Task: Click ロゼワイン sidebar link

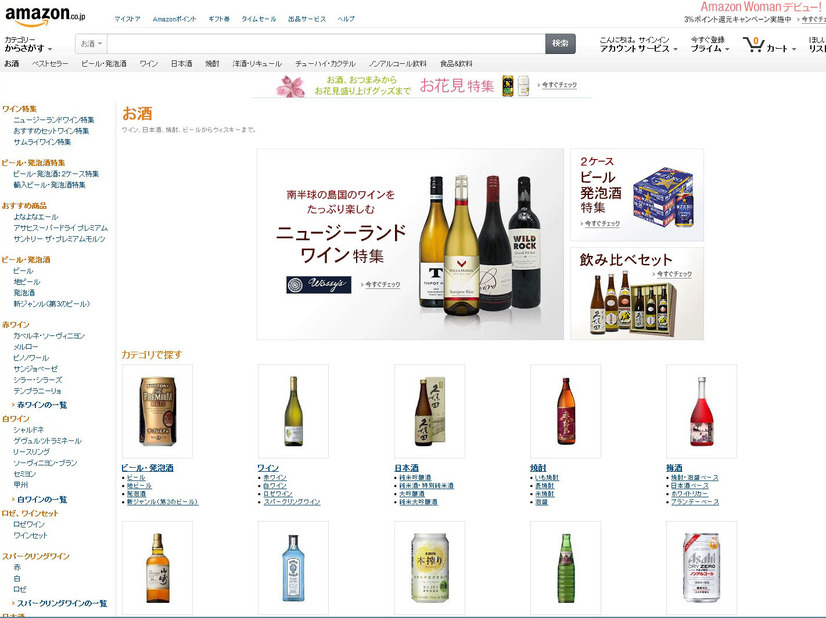Action: [29, 525]
